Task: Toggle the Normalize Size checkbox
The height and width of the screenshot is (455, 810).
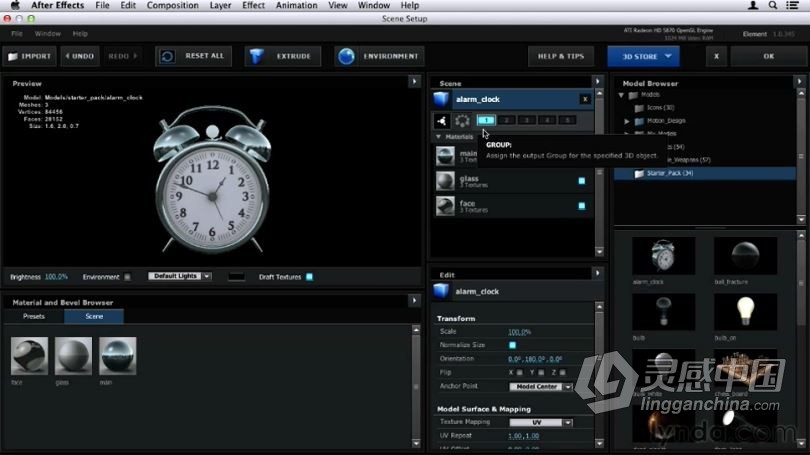Action: coord(512,345)
